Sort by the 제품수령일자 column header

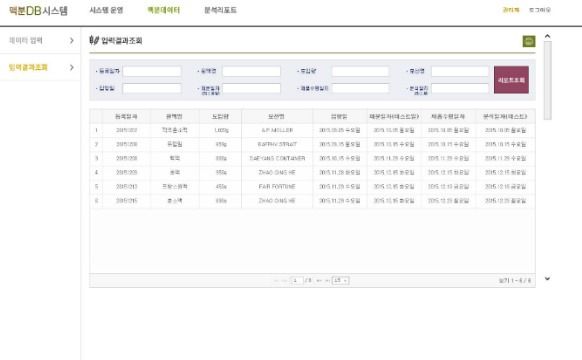[x=448, y=117]
